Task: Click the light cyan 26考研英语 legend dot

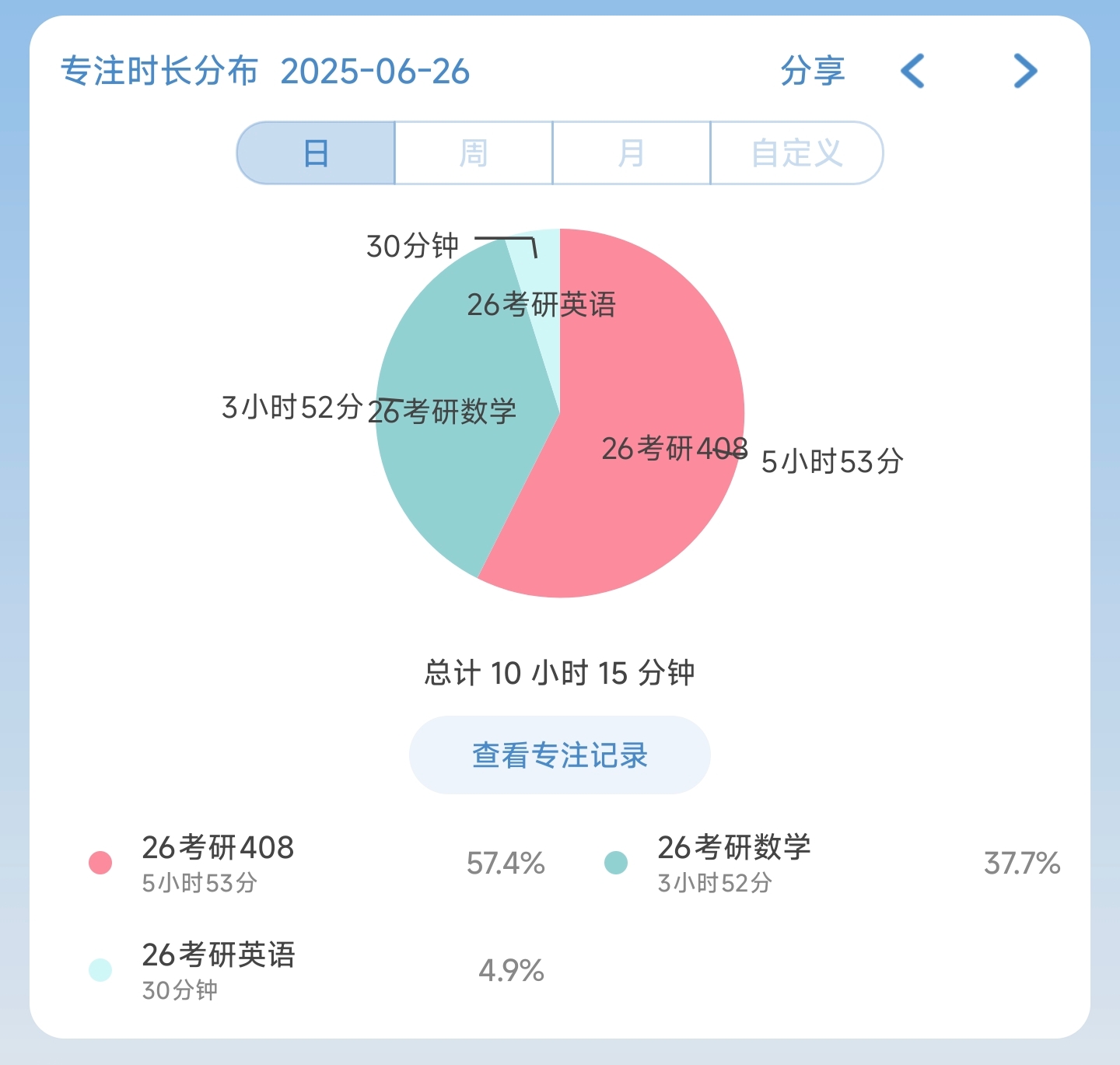Action: coord(100,970)
